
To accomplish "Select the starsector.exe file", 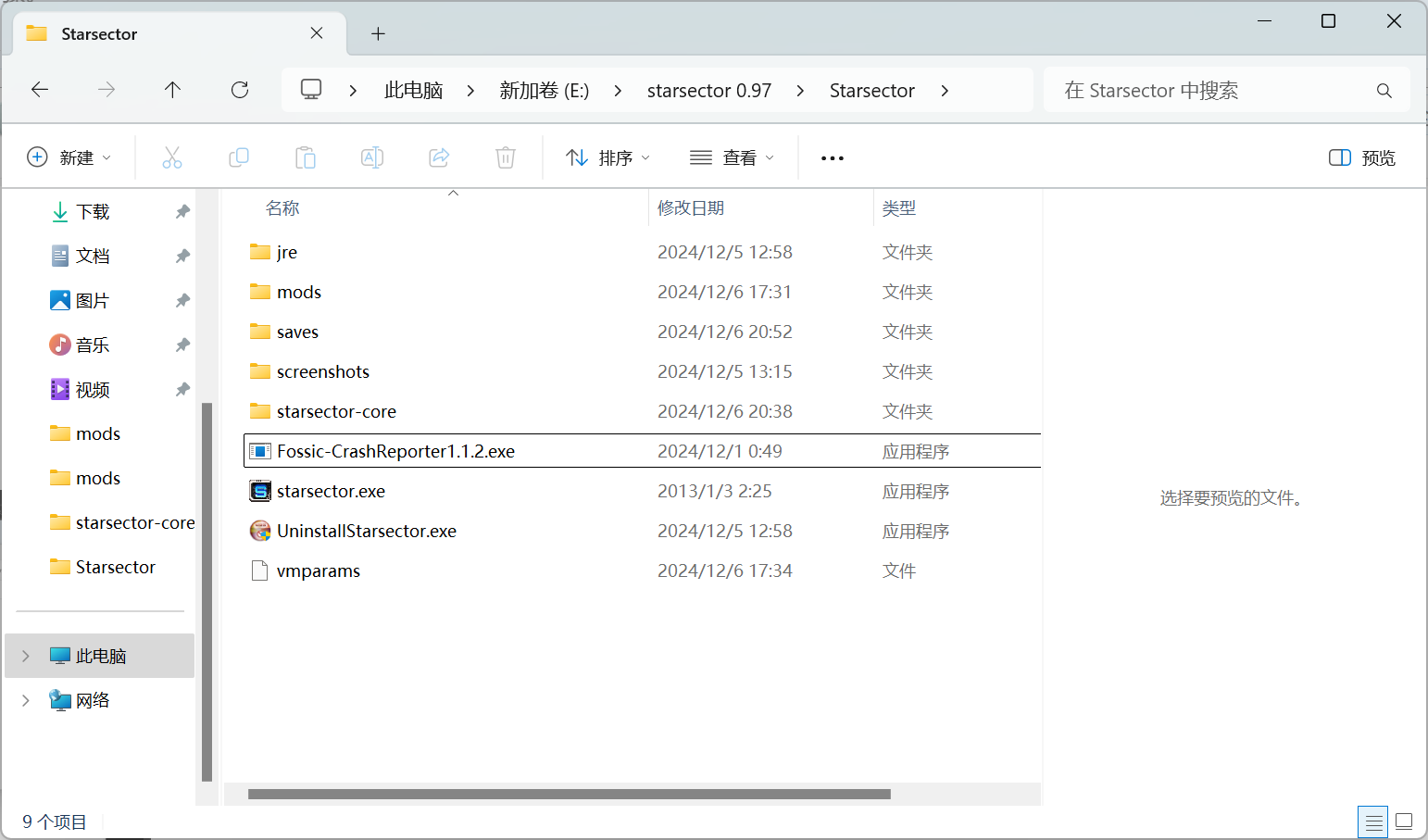I will coord(331,492).
